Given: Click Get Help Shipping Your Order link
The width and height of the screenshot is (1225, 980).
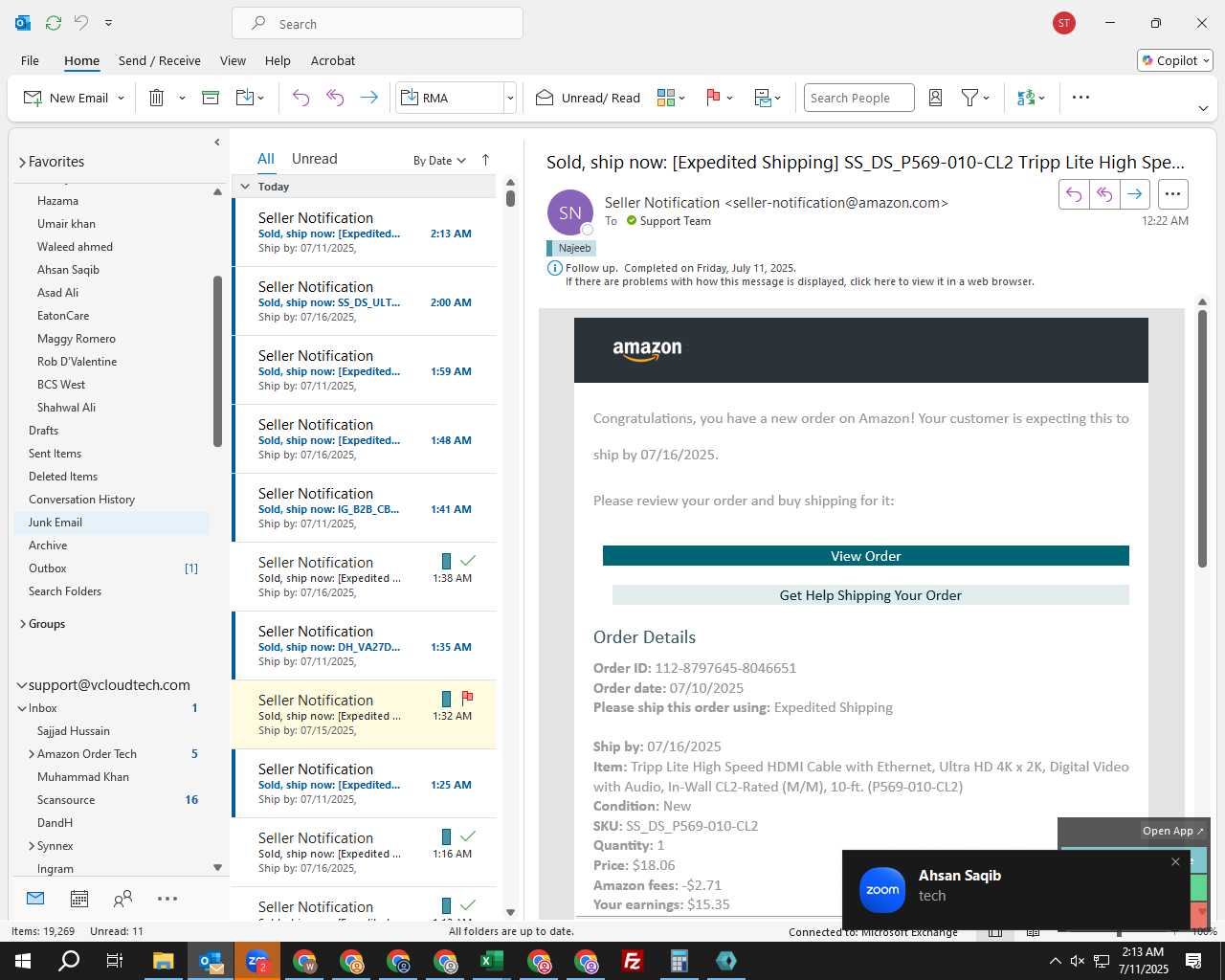Looking at the screenshot, I should (x=871, y=595).
